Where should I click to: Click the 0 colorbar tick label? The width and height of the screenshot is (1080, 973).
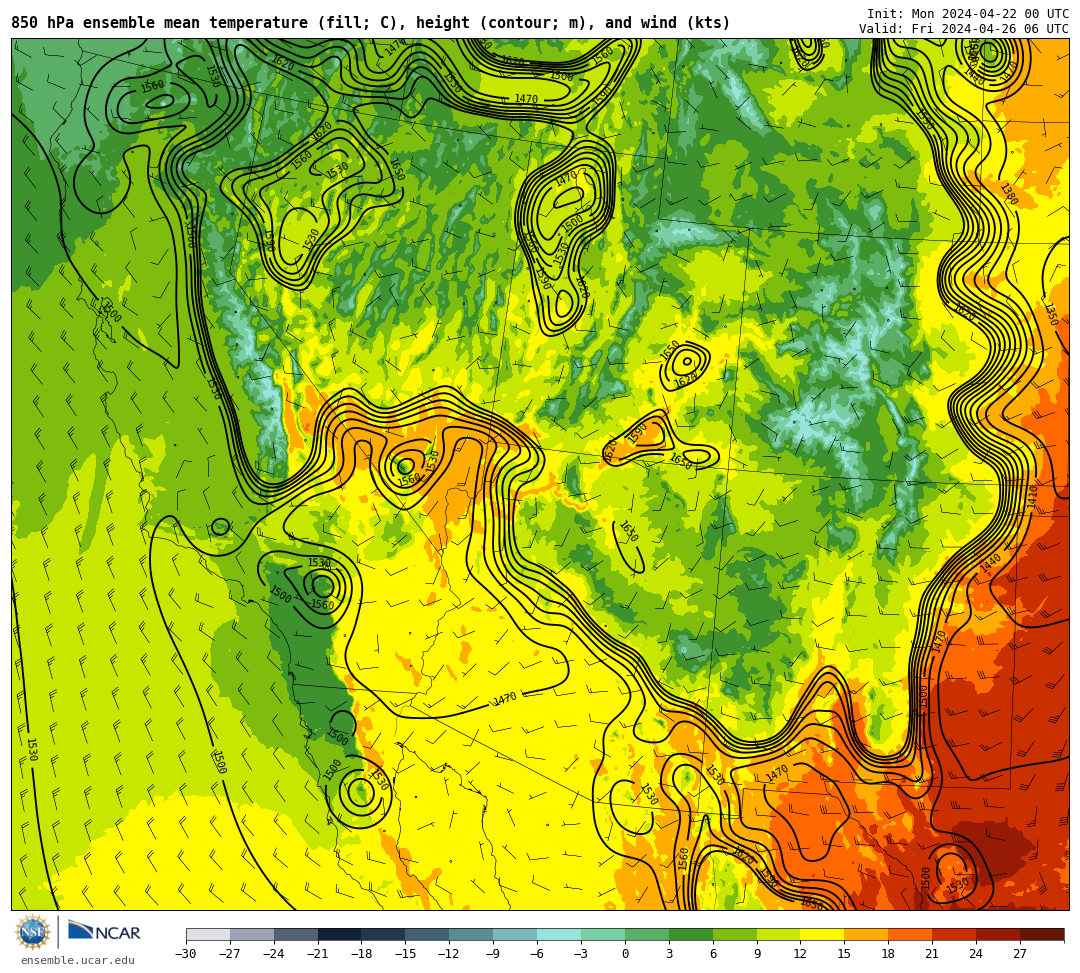click(x=625, y=954)
